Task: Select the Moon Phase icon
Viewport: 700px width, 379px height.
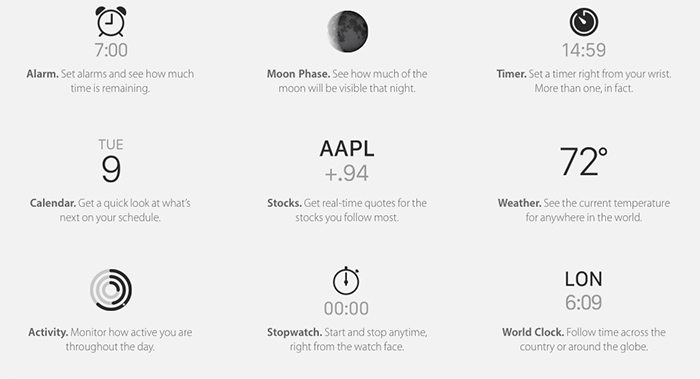Action: [x=347, y=31]
